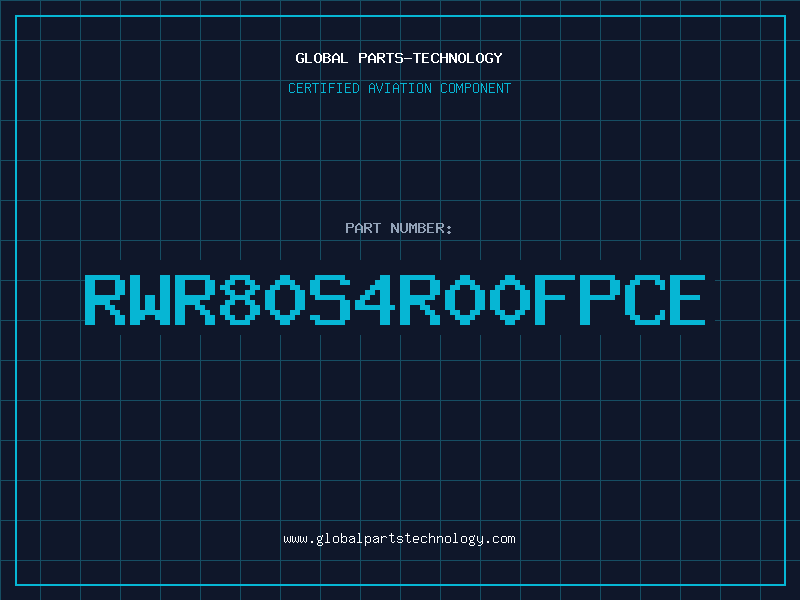Open the www.globalpartstechnology.com link
The image size is (800, 600).
(x=399, y=539)
